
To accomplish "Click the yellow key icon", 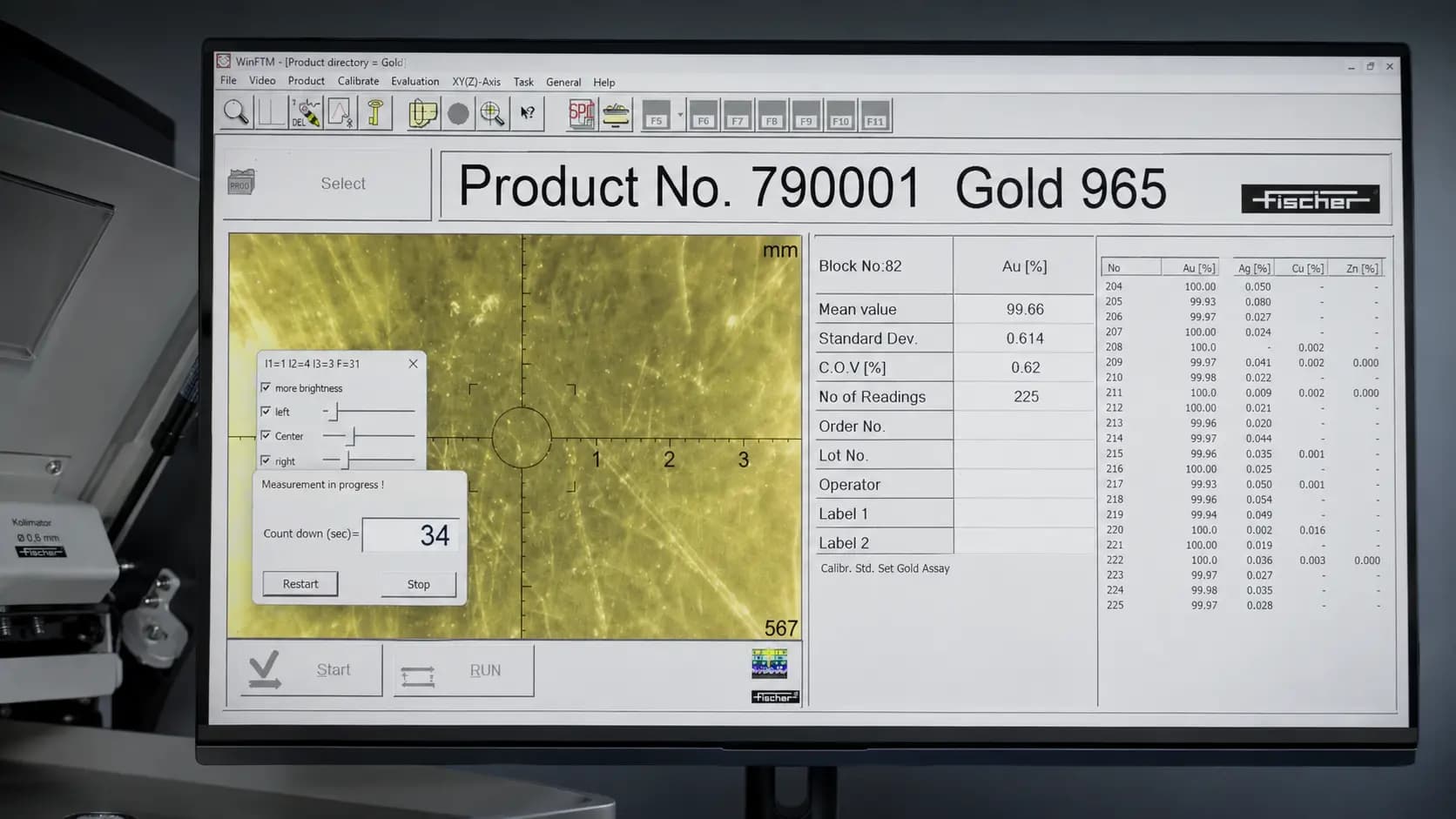I will [375, 113].
